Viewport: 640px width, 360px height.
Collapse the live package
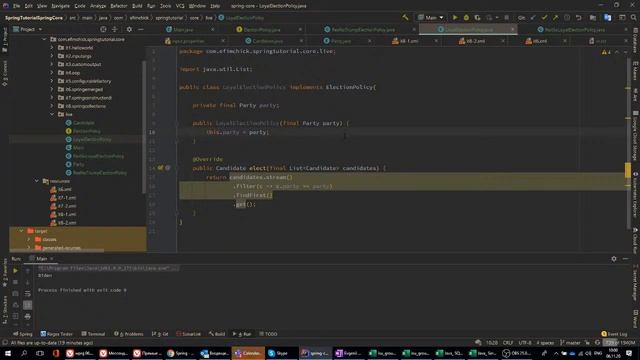coord(52,114)
